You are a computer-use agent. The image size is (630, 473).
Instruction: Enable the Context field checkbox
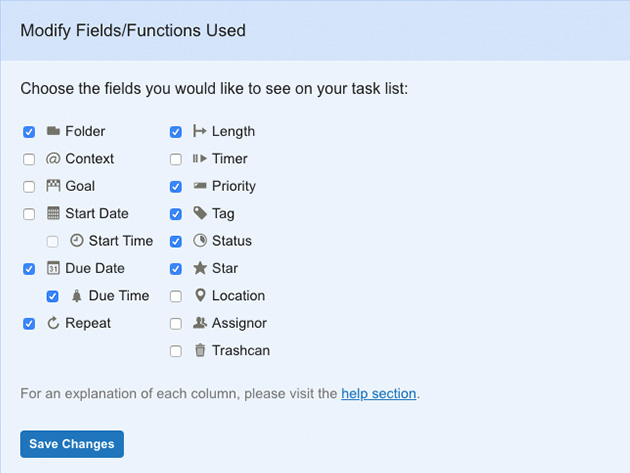tap(29, 159)
